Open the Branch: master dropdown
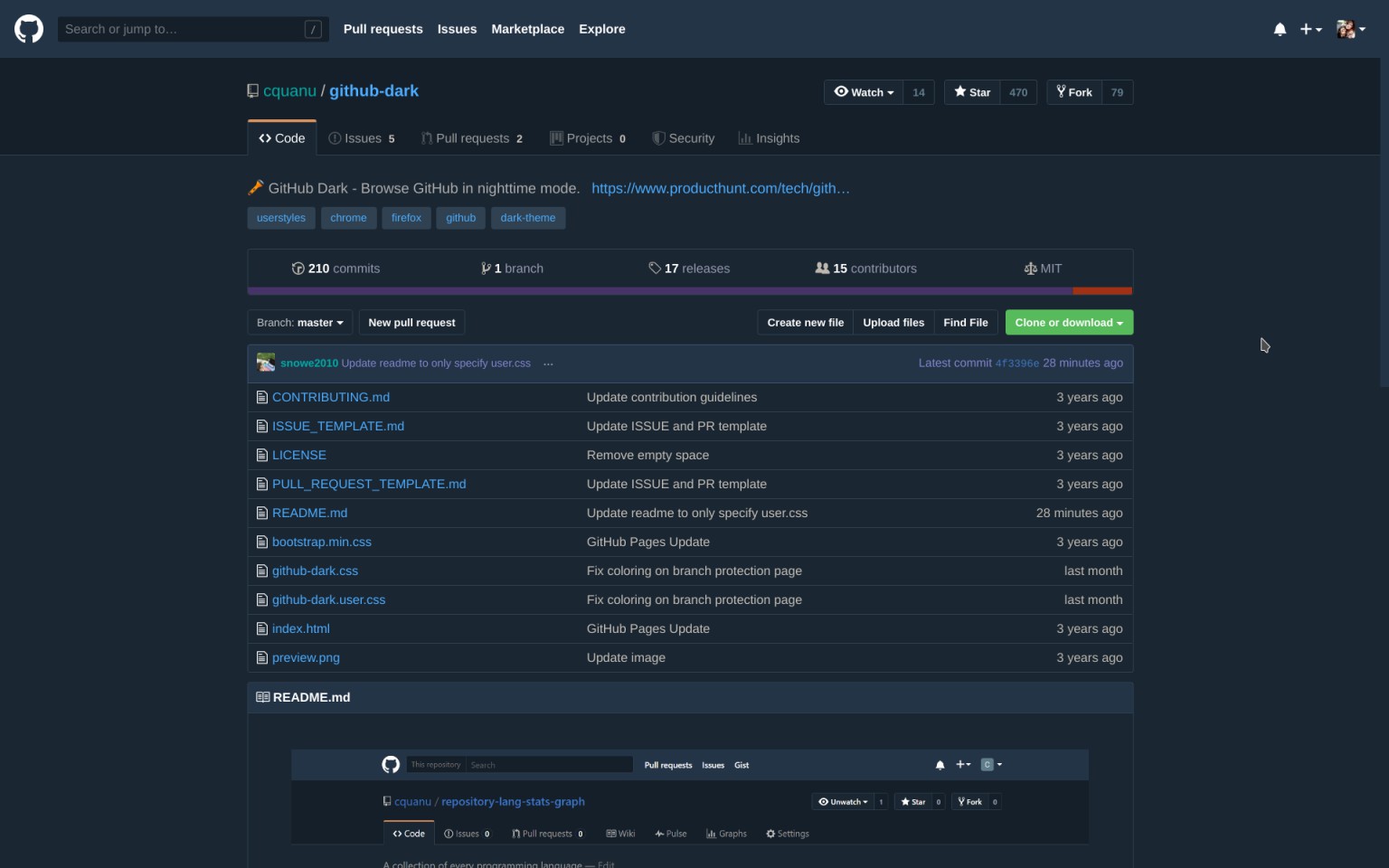1389x868 pixels. pos(299,322)
